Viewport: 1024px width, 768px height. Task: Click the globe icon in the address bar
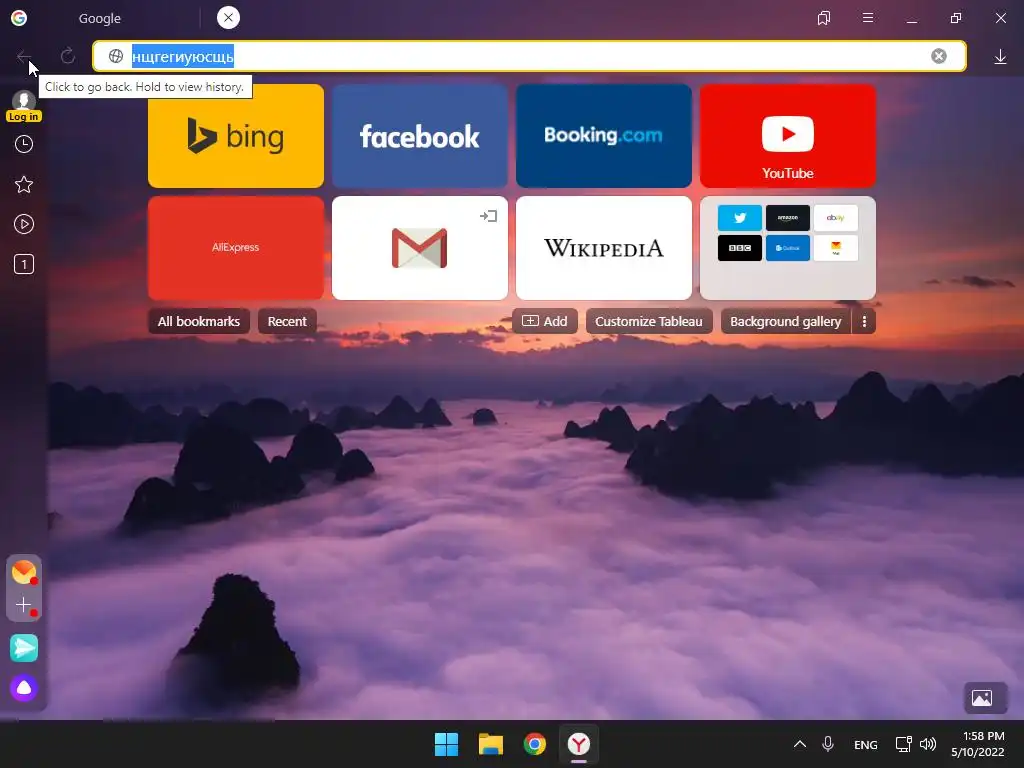coord(116,56)
